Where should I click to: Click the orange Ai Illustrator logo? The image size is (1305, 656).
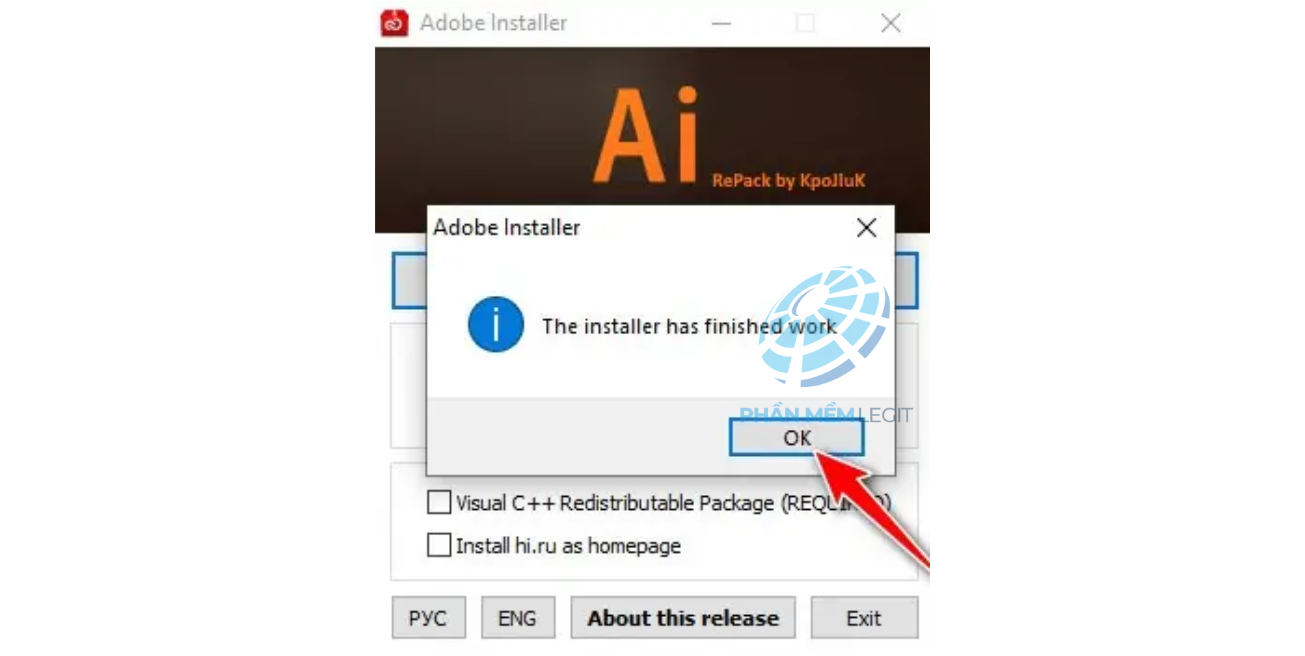(645, 136)
